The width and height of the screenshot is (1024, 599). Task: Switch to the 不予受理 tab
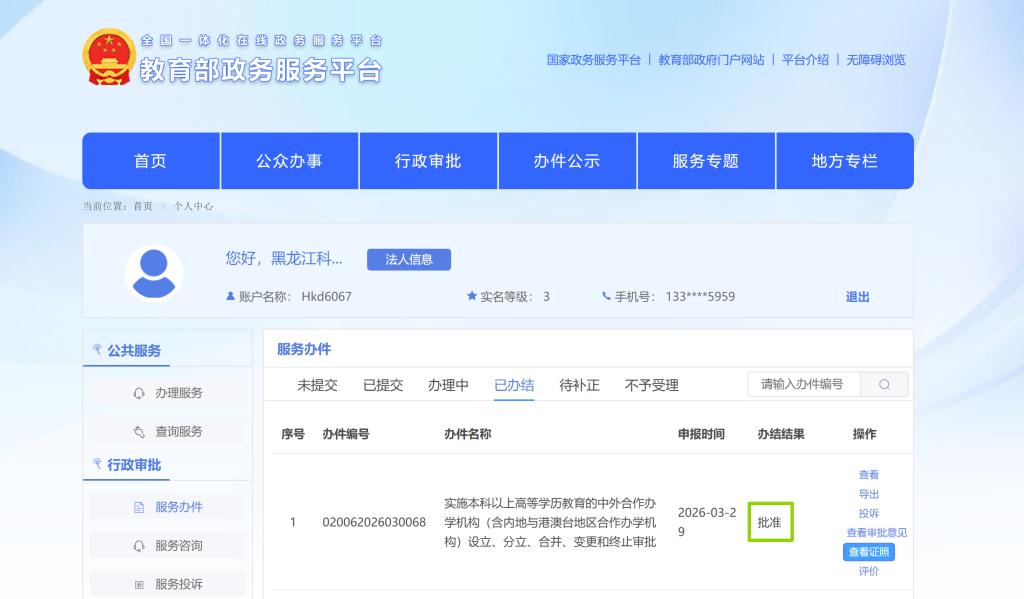coord(652,385)
